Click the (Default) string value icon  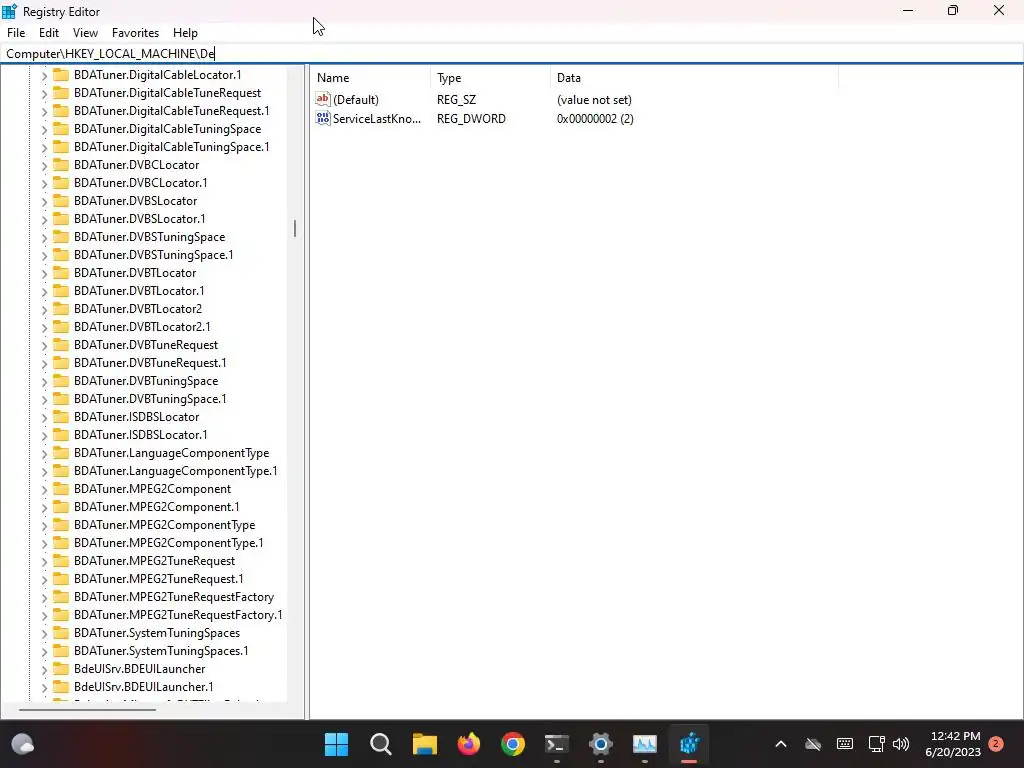point(323,99)
